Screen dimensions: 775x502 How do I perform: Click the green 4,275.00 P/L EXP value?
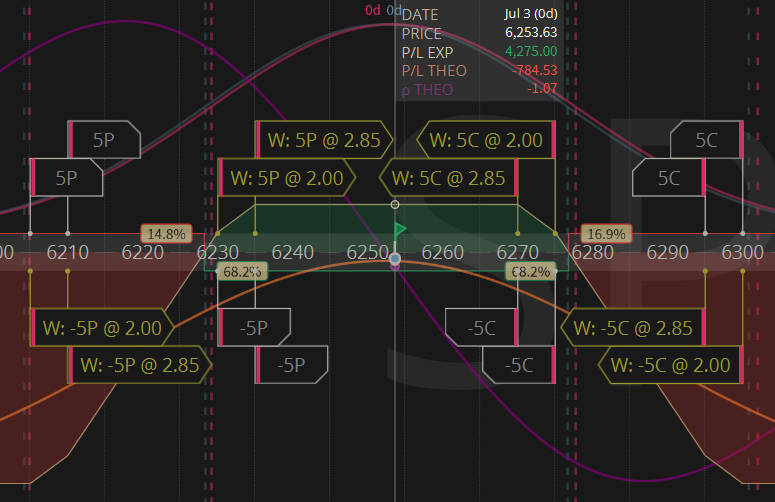pos(531,51)
